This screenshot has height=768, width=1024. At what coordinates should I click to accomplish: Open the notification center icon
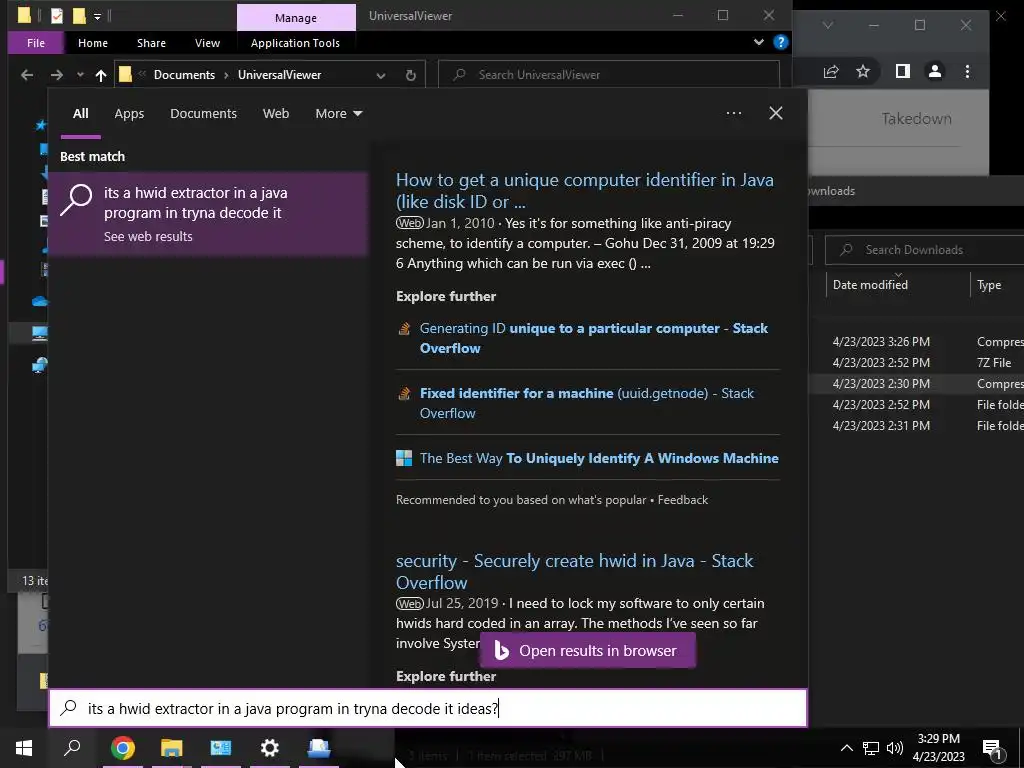pos(993,749)
